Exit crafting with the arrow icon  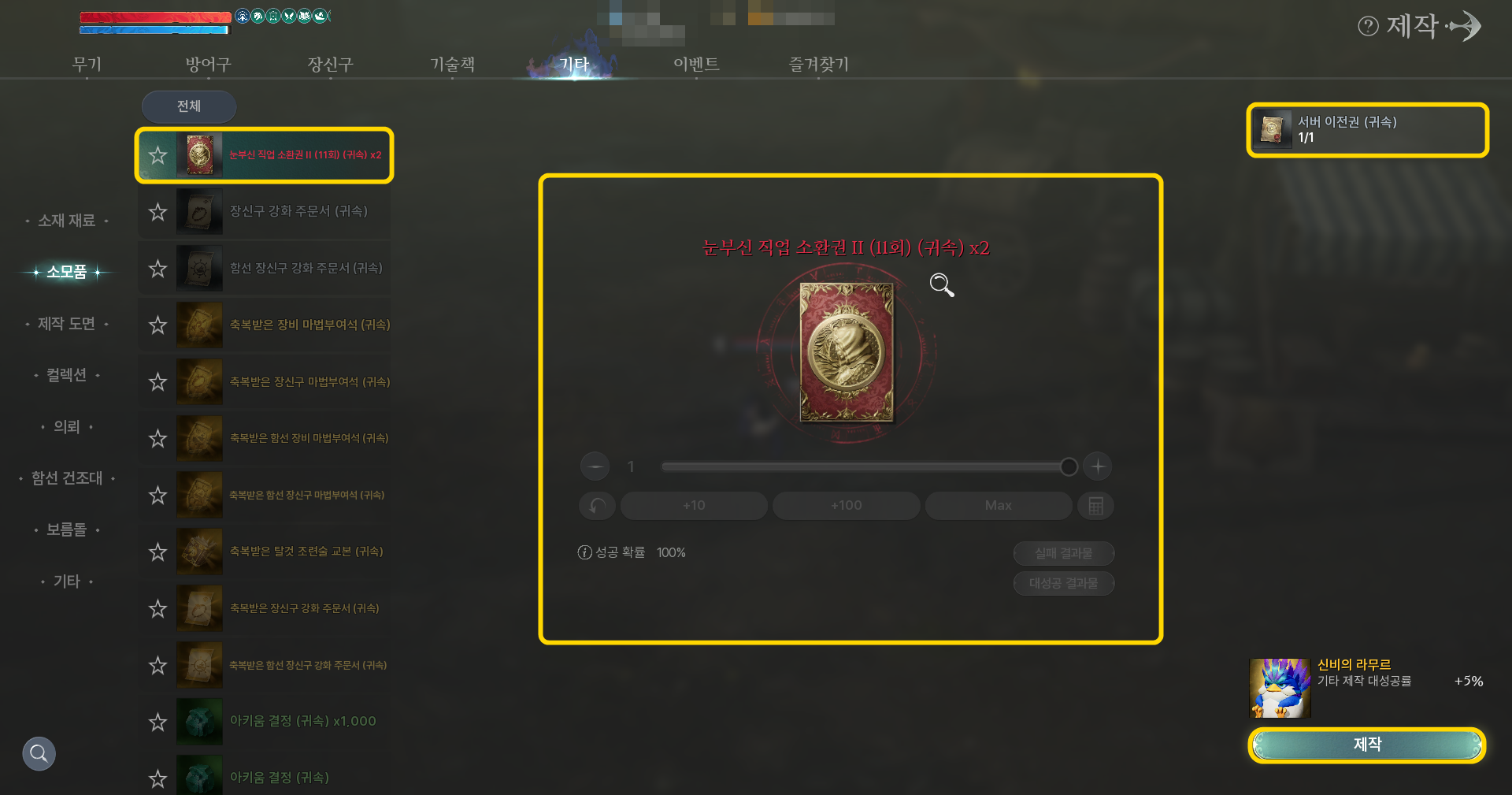1465,26
